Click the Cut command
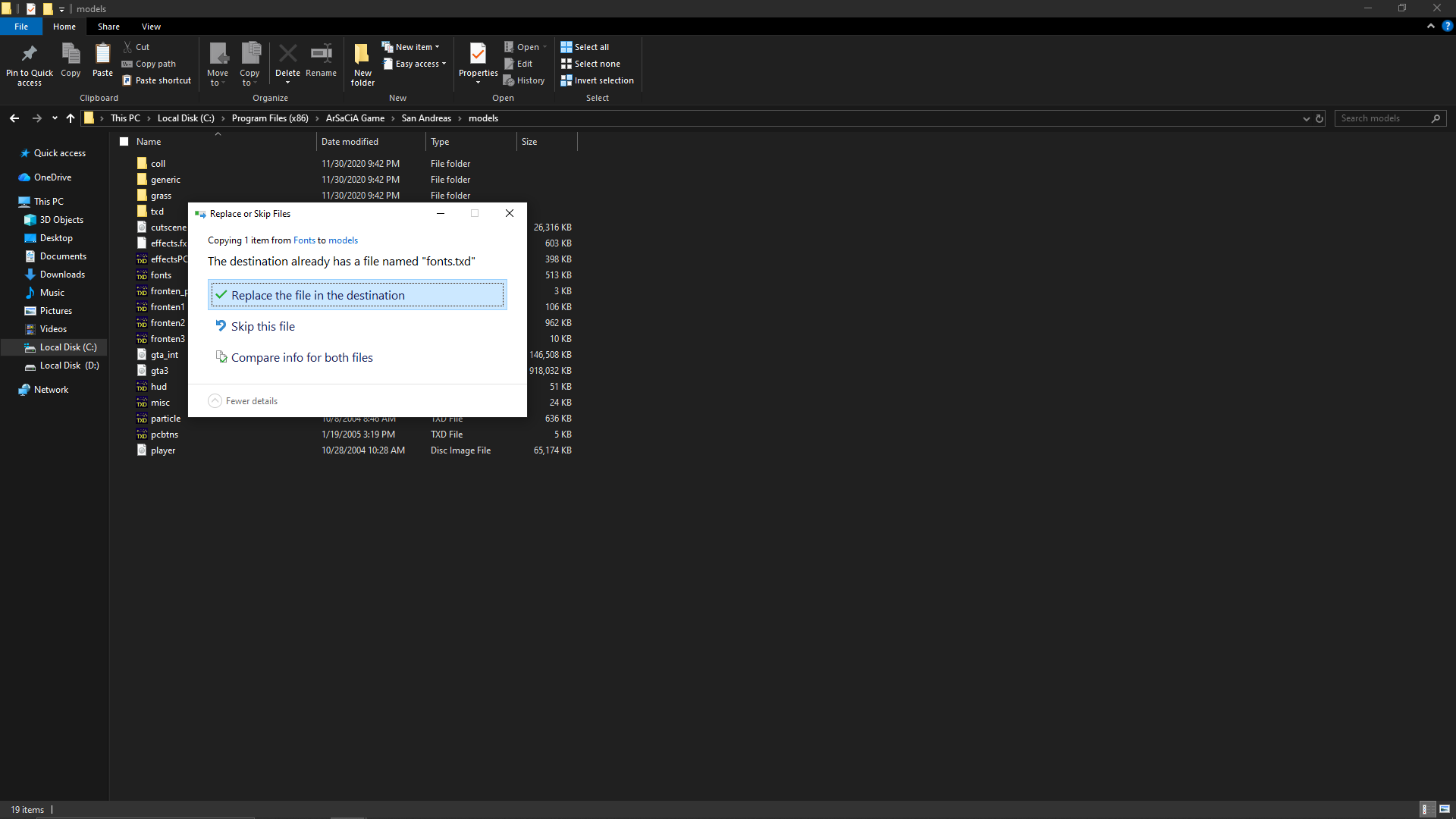This screenshot has height=819, width=1456. point(136,47)
